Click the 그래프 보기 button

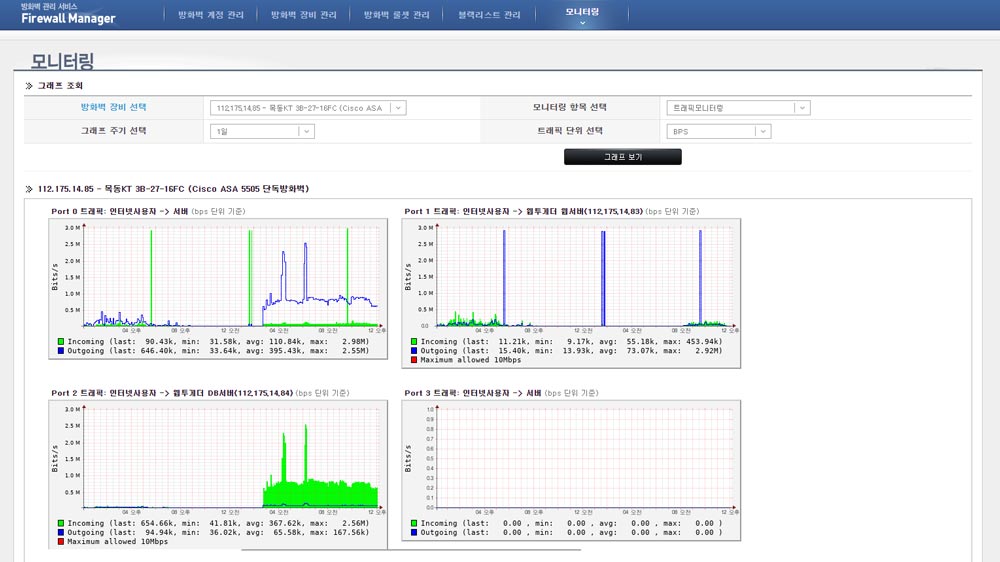(x=622, y=157)
